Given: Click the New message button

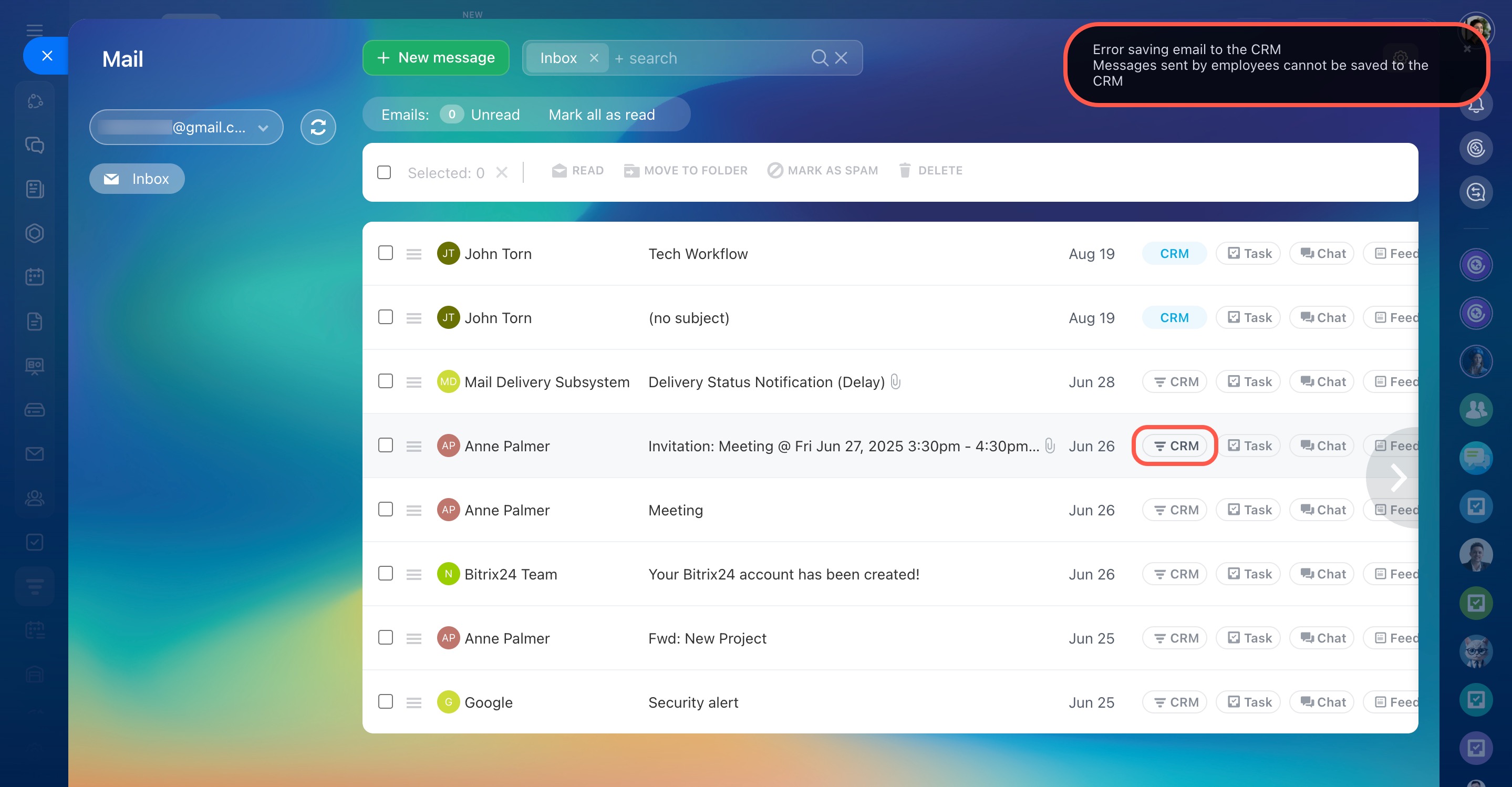Looking at the screenshot, I should 436,57.
